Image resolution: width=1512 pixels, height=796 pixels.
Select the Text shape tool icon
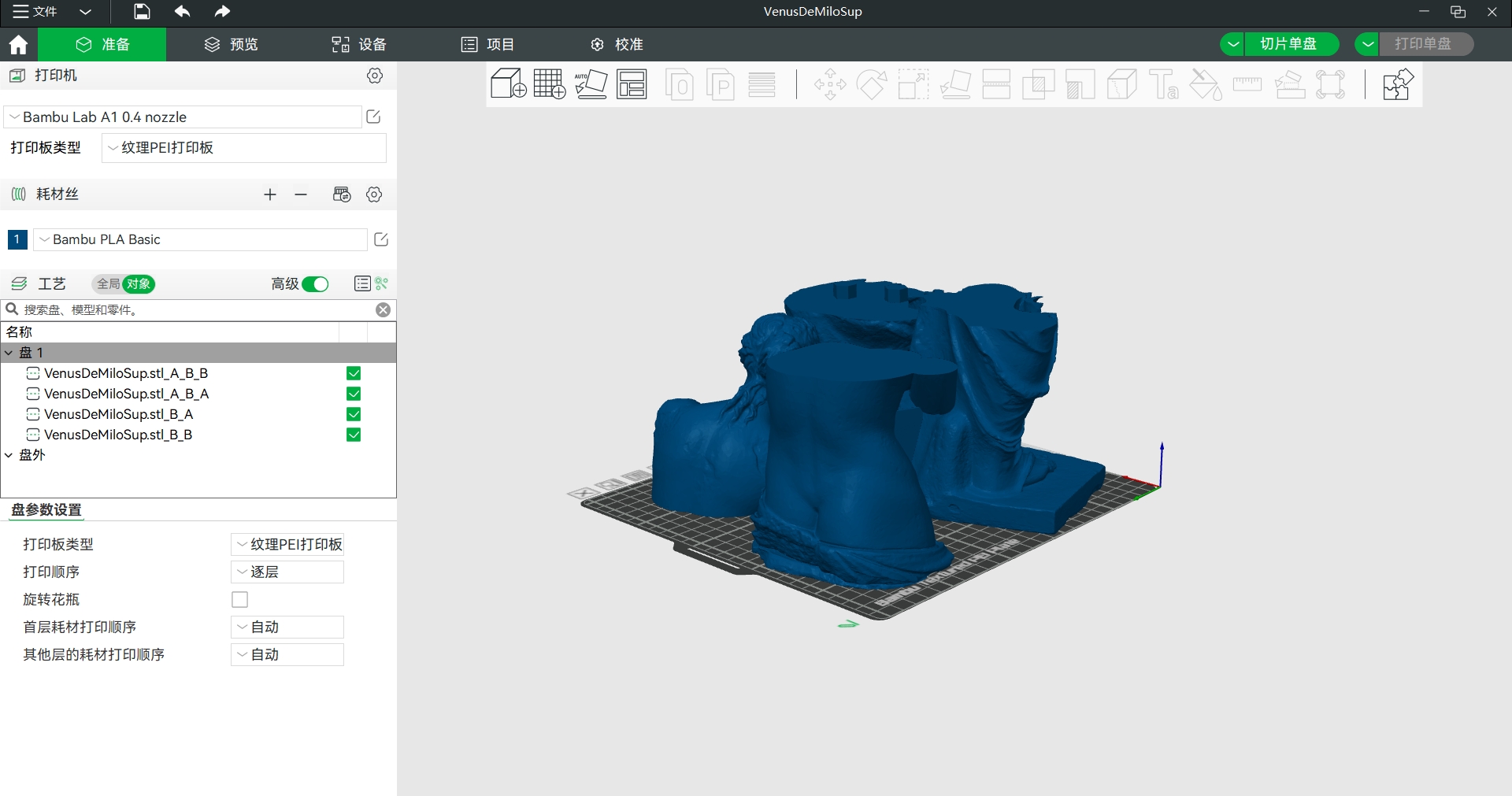(1164, 84)
